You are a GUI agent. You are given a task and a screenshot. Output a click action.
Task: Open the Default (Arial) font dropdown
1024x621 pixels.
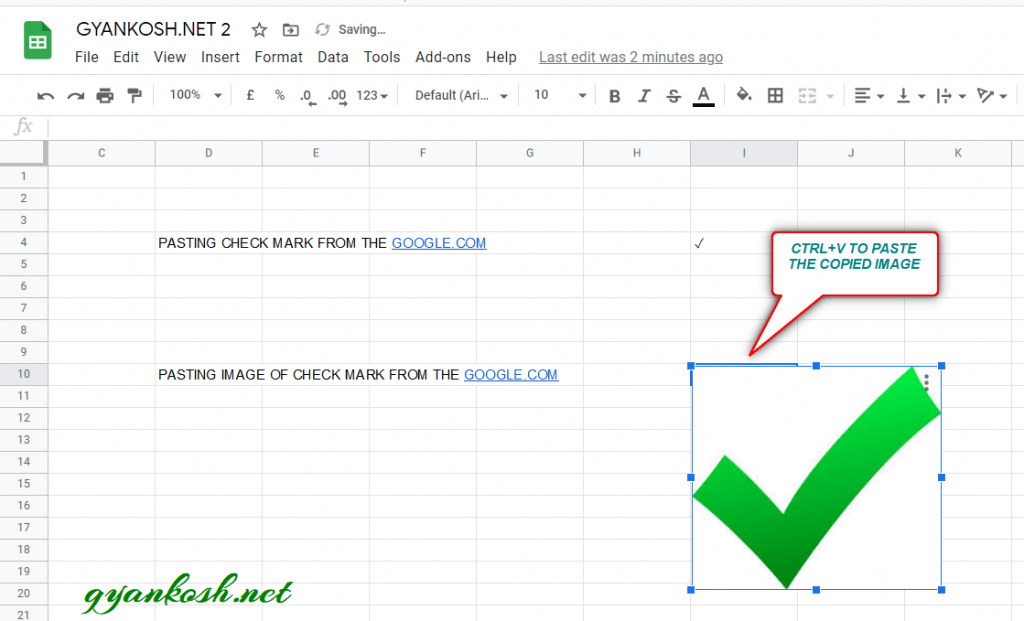tap(461, 95)
